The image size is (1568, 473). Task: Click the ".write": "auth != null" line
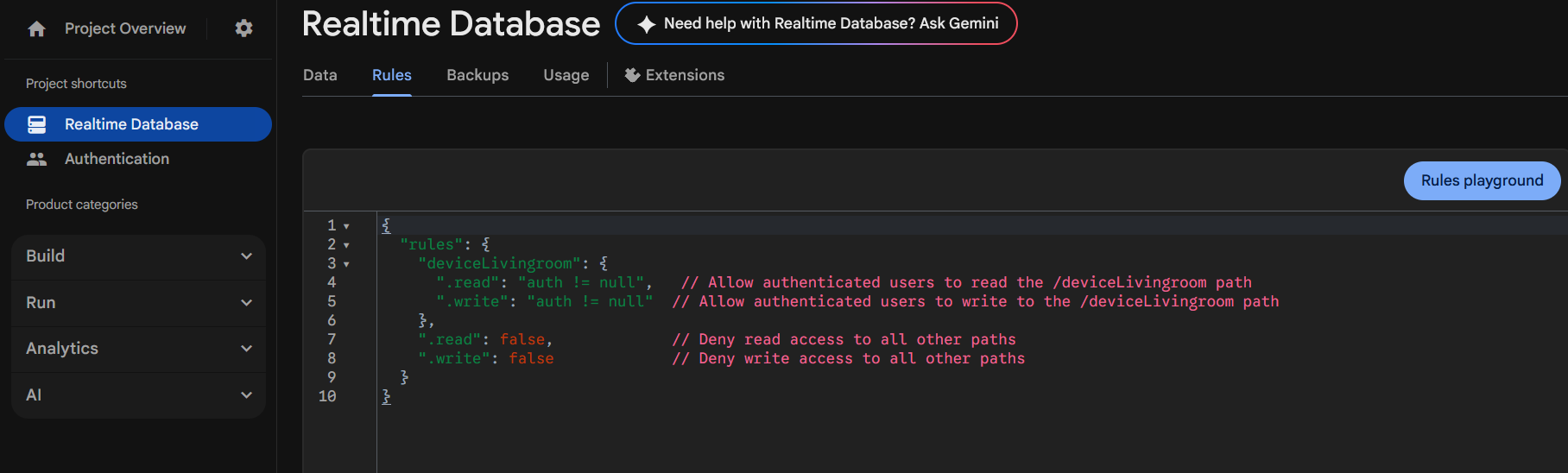tap(545, 301)
